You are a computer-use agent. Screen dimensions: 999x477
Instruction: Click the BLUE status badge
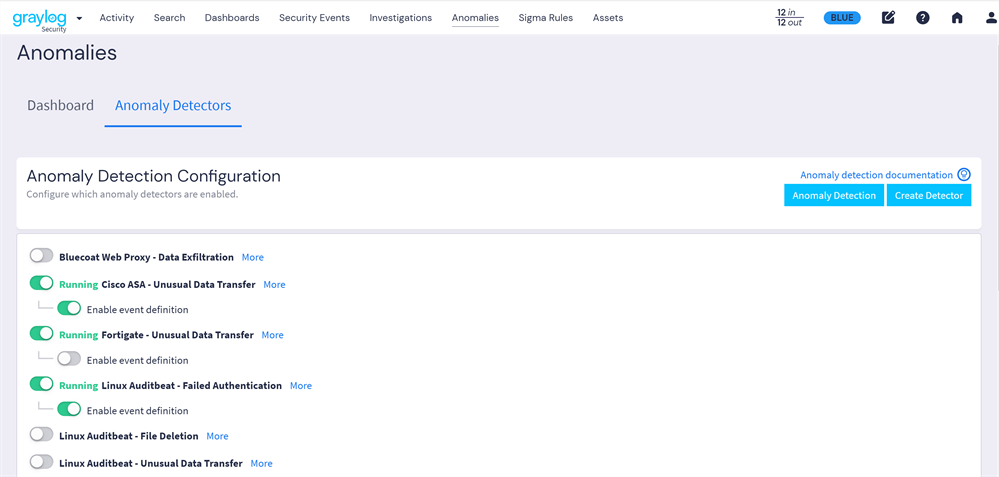(x=842, y=18)
